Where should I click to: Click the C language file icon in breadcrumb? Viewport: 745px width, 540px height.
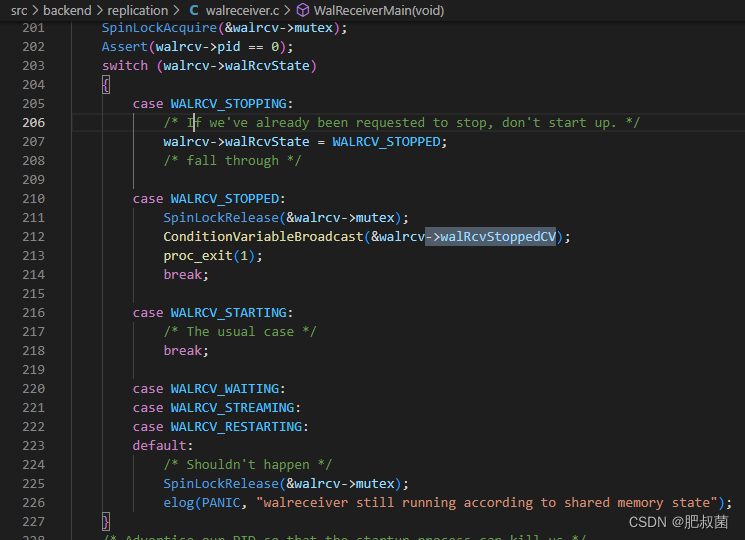tap(194, 10)
